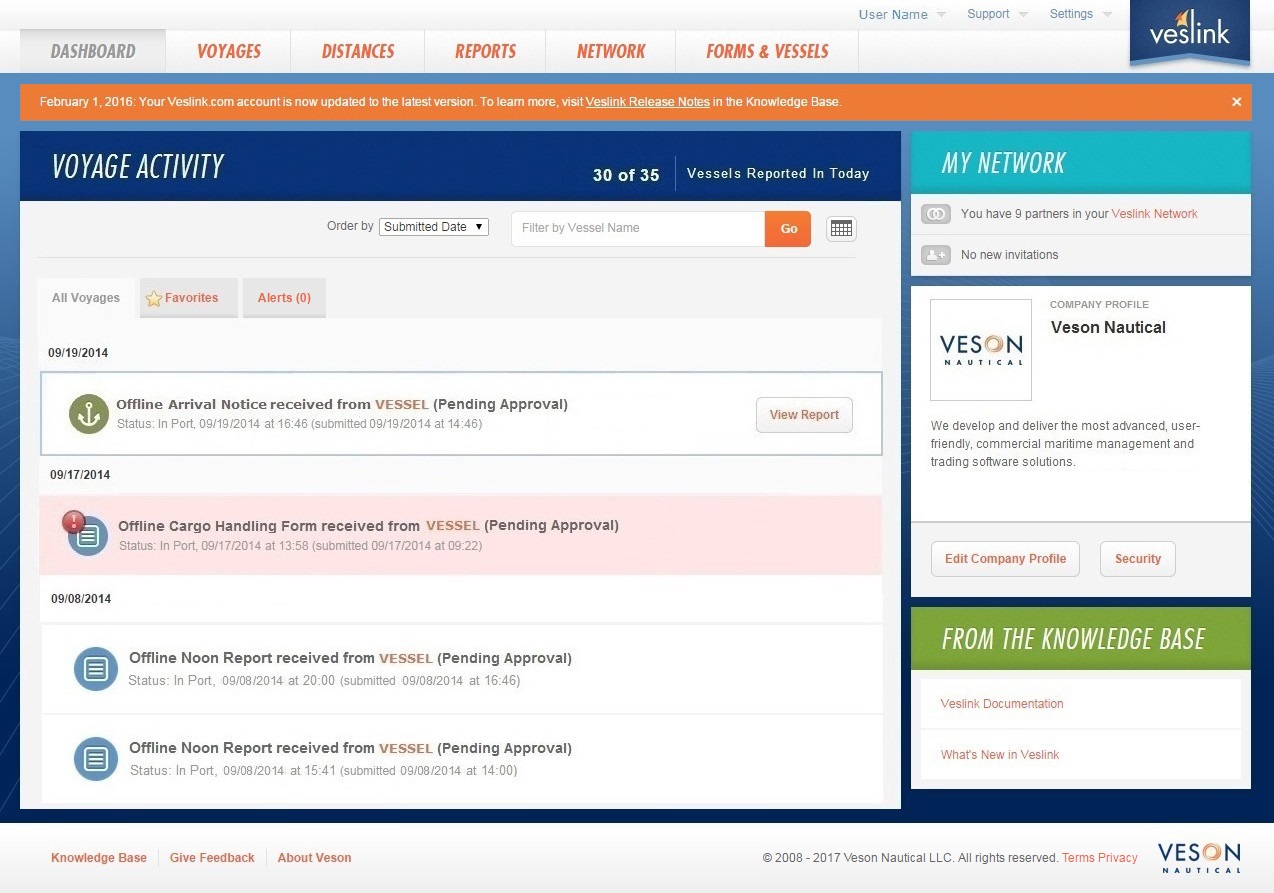The width and height of the screenshot is (1274, 893).
Task: Open the Network menu
Action: [611, 51]
